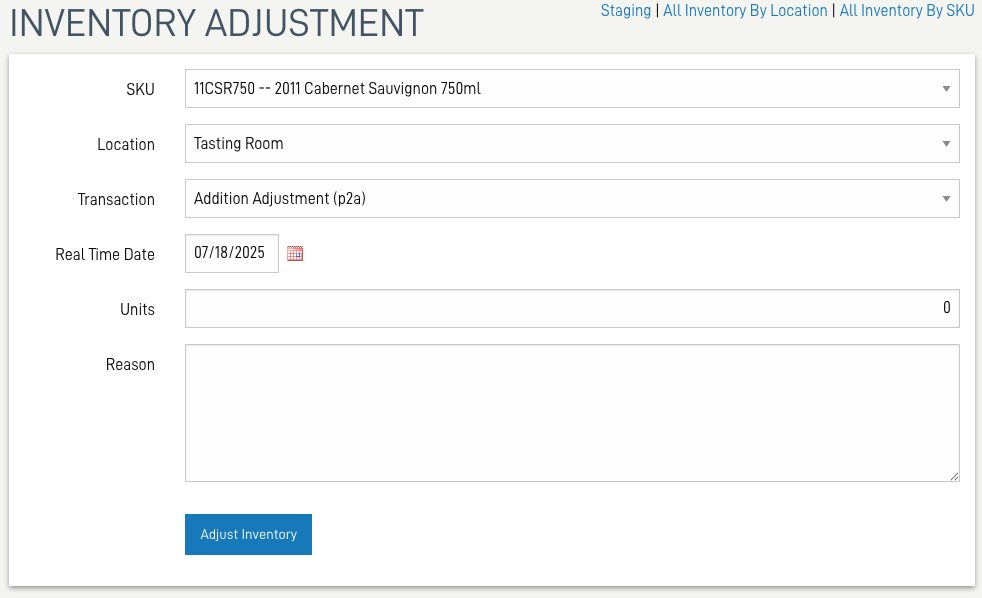Click the Inventory Adjustment page heading

coord(217,24)
